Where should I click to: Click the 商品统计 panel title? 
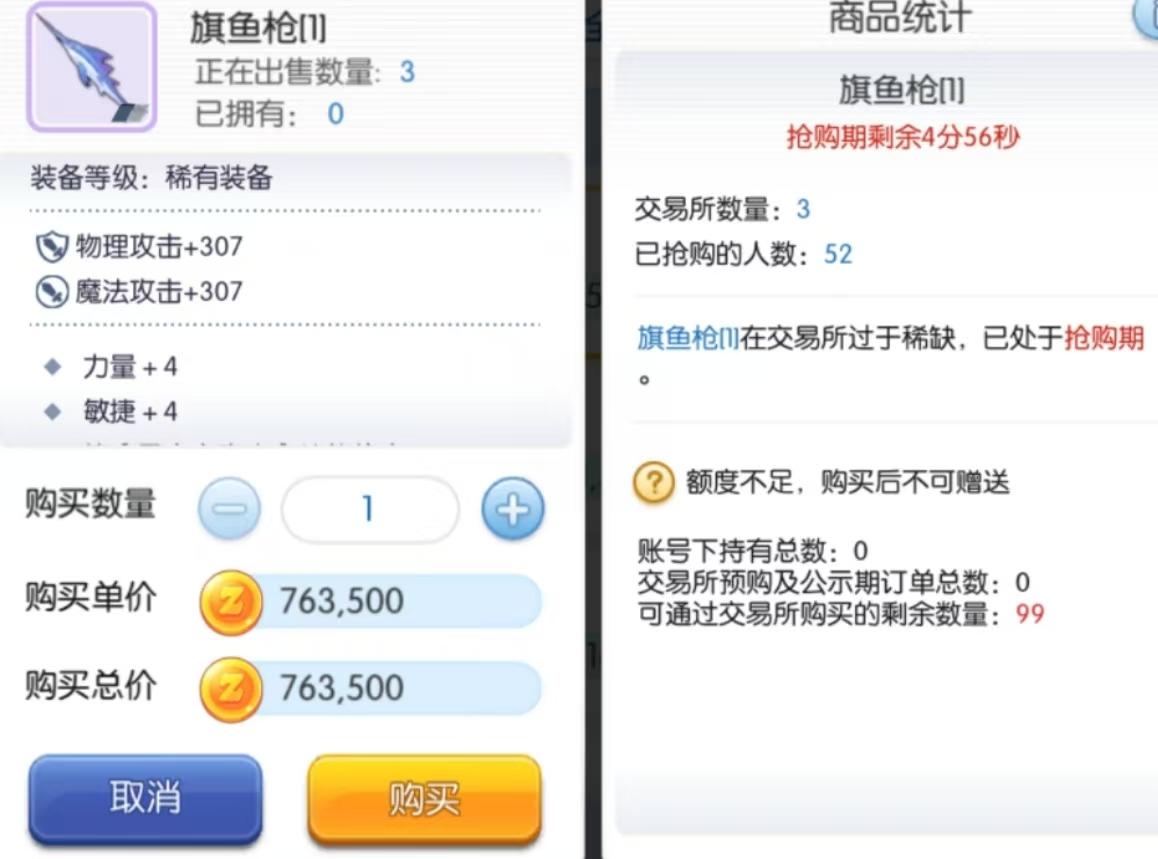click(900, 18)
